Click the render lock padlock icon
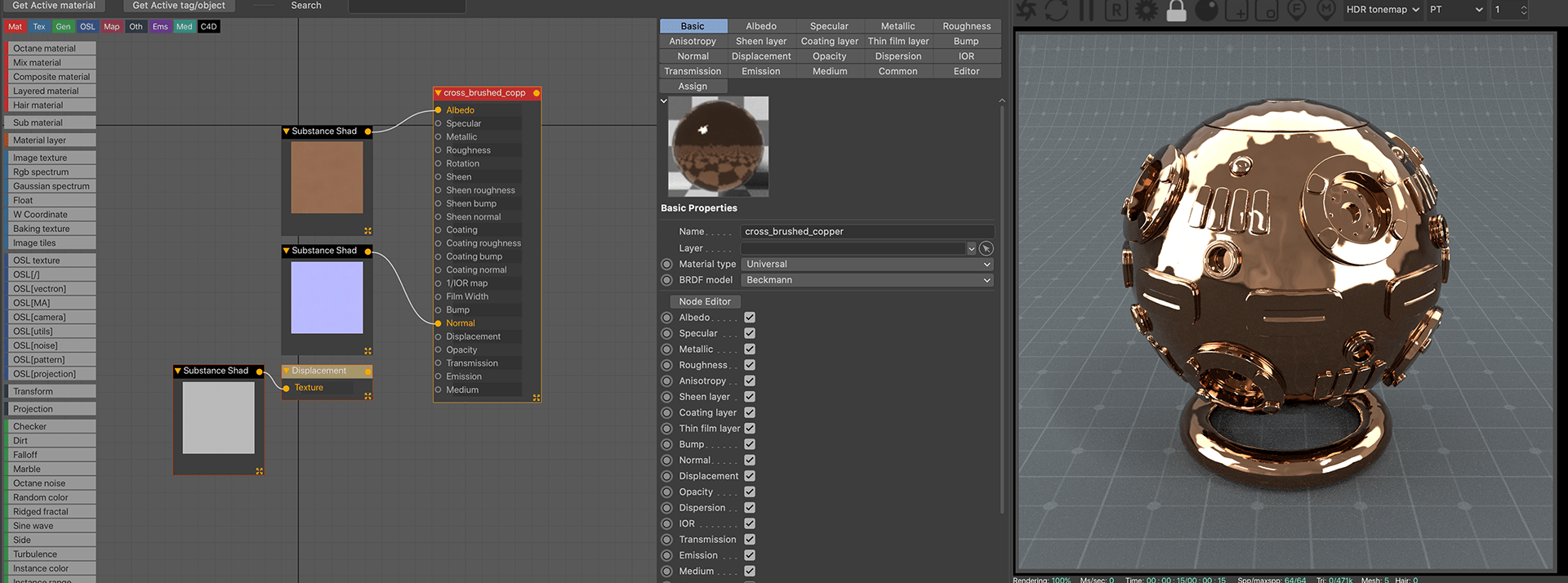 point(1176,11)
